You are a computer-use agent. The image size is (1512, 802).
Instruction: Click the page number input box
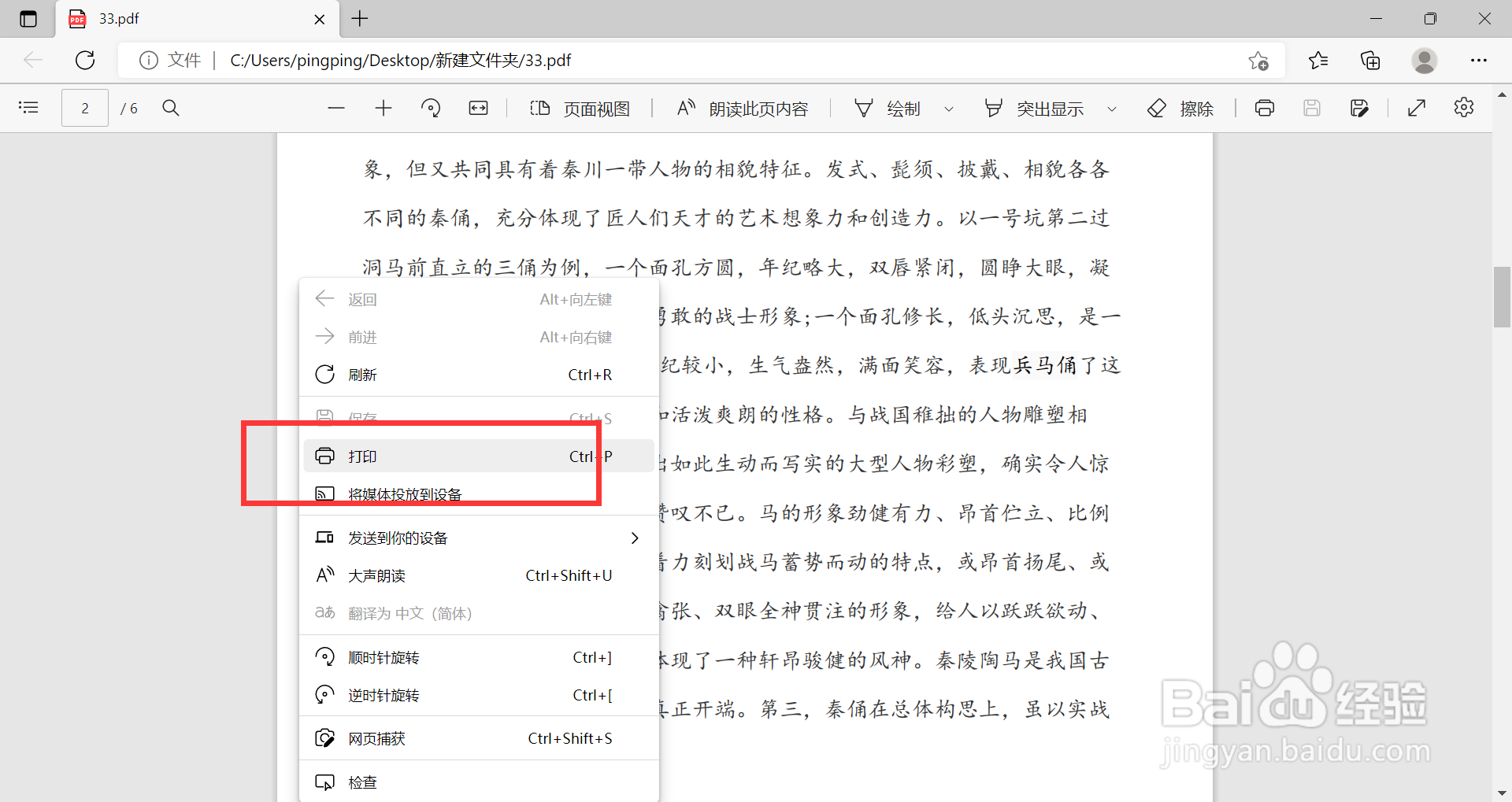pyautogui.click(x=85, y=108)
